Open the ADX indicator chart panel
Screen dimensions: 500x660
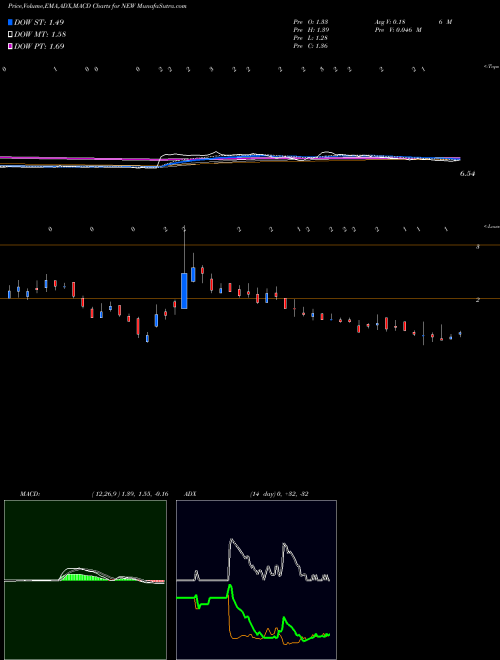pos(256,580)
